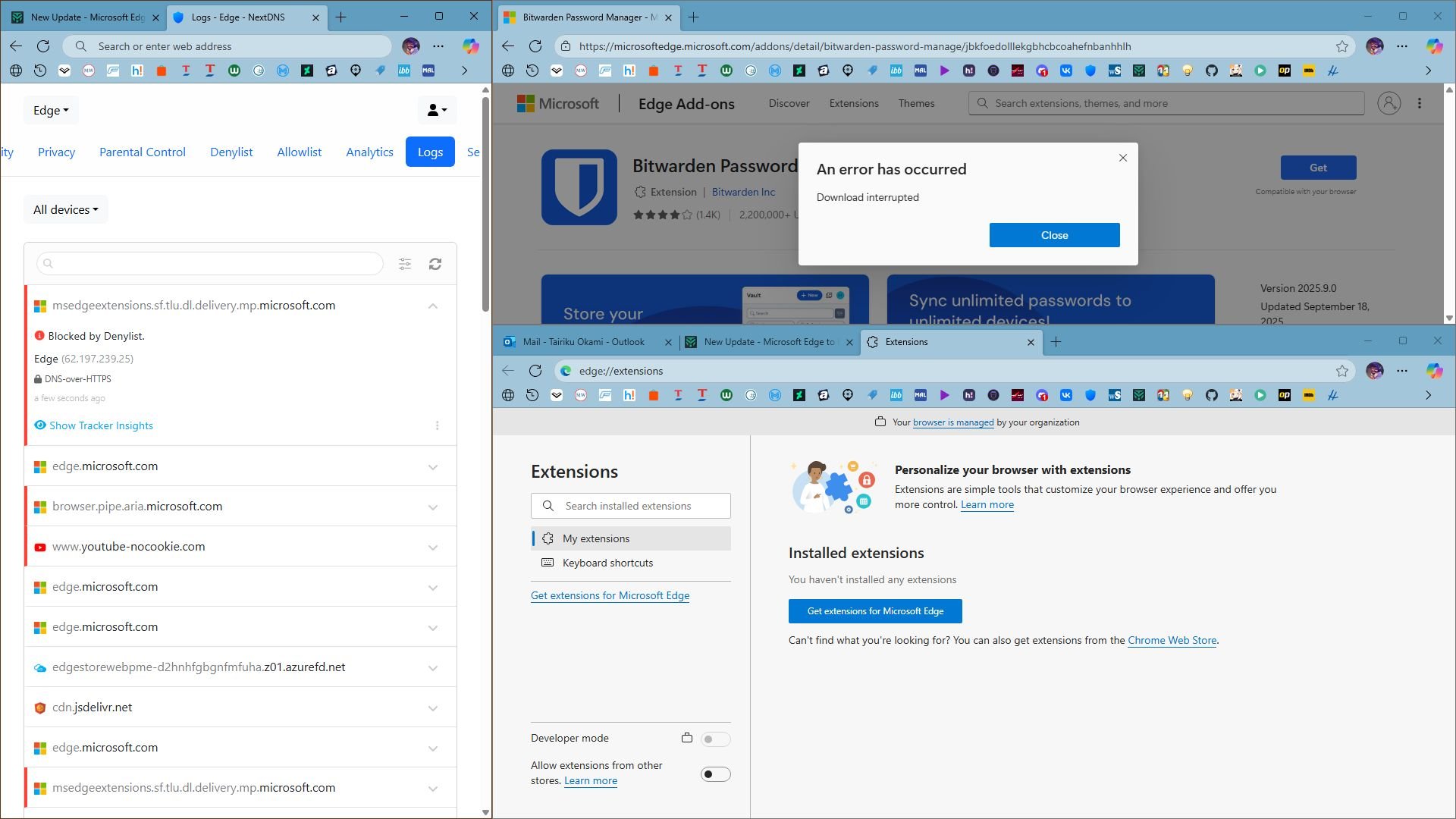
Task: Click the Search extensions, themes, and more box
Action: coord(1166,103)
